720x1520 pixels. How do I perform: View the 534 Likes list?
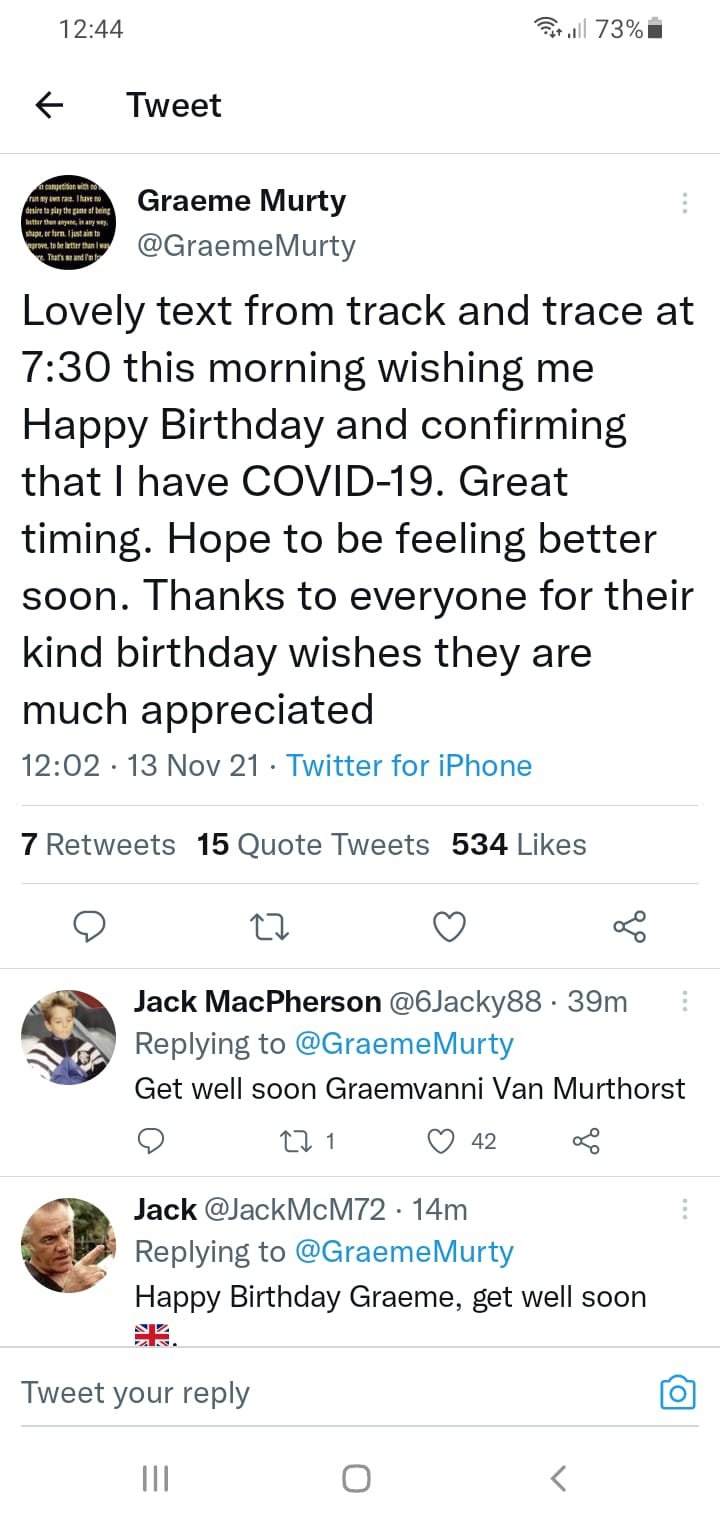pyautogui.click(x=519, y=845)
